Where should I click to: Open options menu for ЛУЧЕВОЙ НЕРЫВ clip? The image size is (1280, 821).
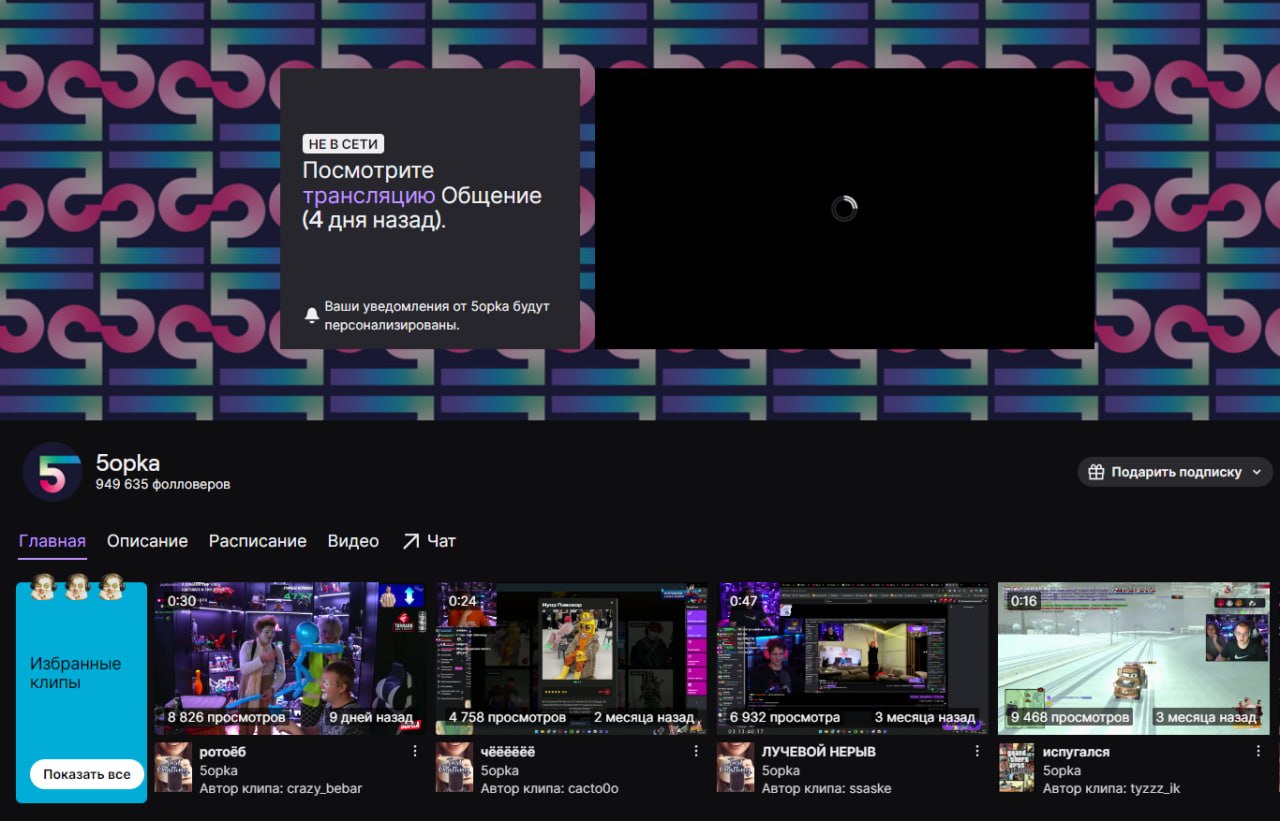pos(977,751)
